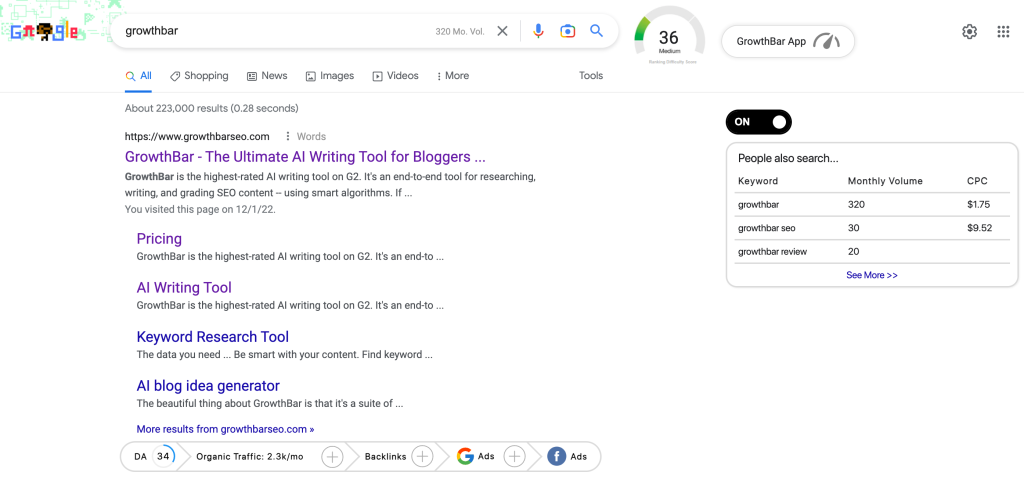Click See More >> in keyword panel

point(872,275)
